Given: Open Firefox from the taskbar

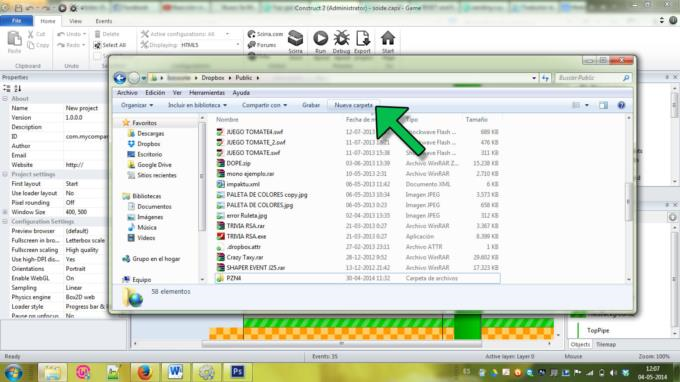Looking at the screenshot, I should click(144, 372).
